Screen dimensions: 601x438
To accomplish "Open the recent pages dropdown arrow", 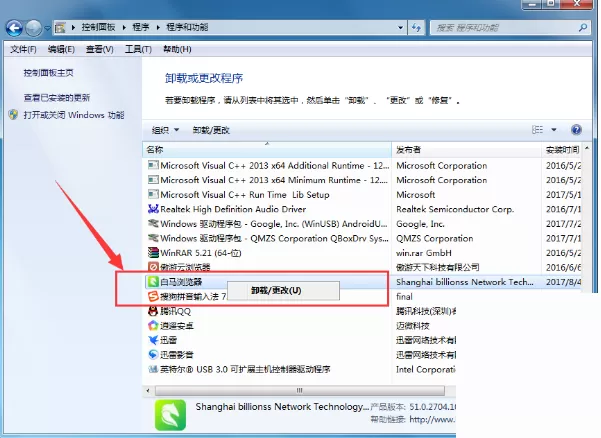I will click(48, 28).
